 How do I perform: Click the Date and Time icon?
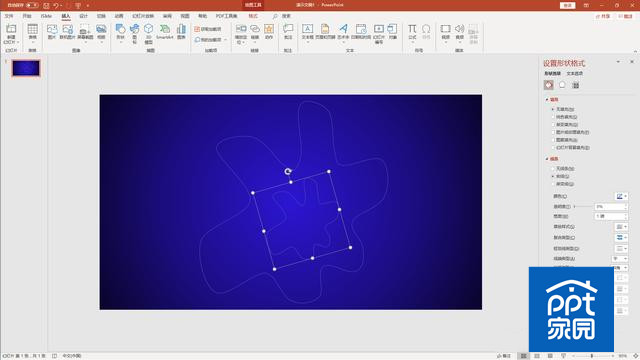[361, 29]
